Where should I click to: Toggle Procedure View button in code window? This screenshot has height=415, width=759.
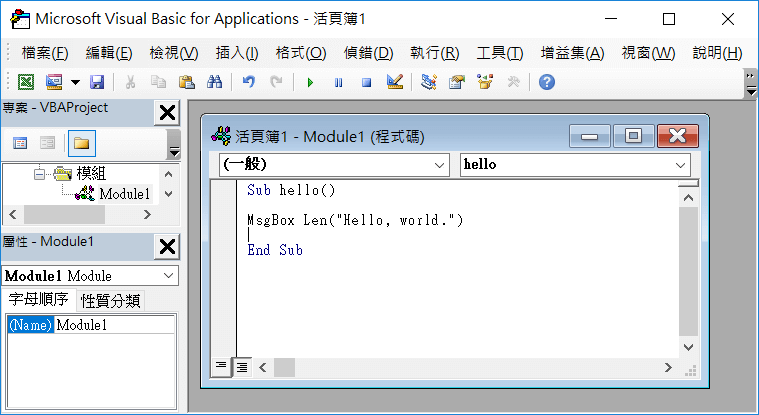pyautogui.click(x=221, y=368)
